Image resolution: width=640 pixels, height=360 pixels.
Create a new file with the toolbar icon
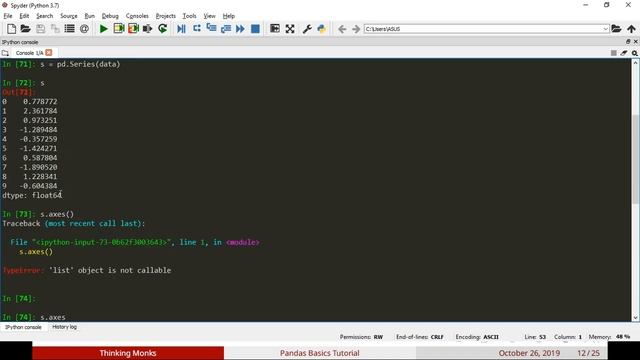pos(11,29)
